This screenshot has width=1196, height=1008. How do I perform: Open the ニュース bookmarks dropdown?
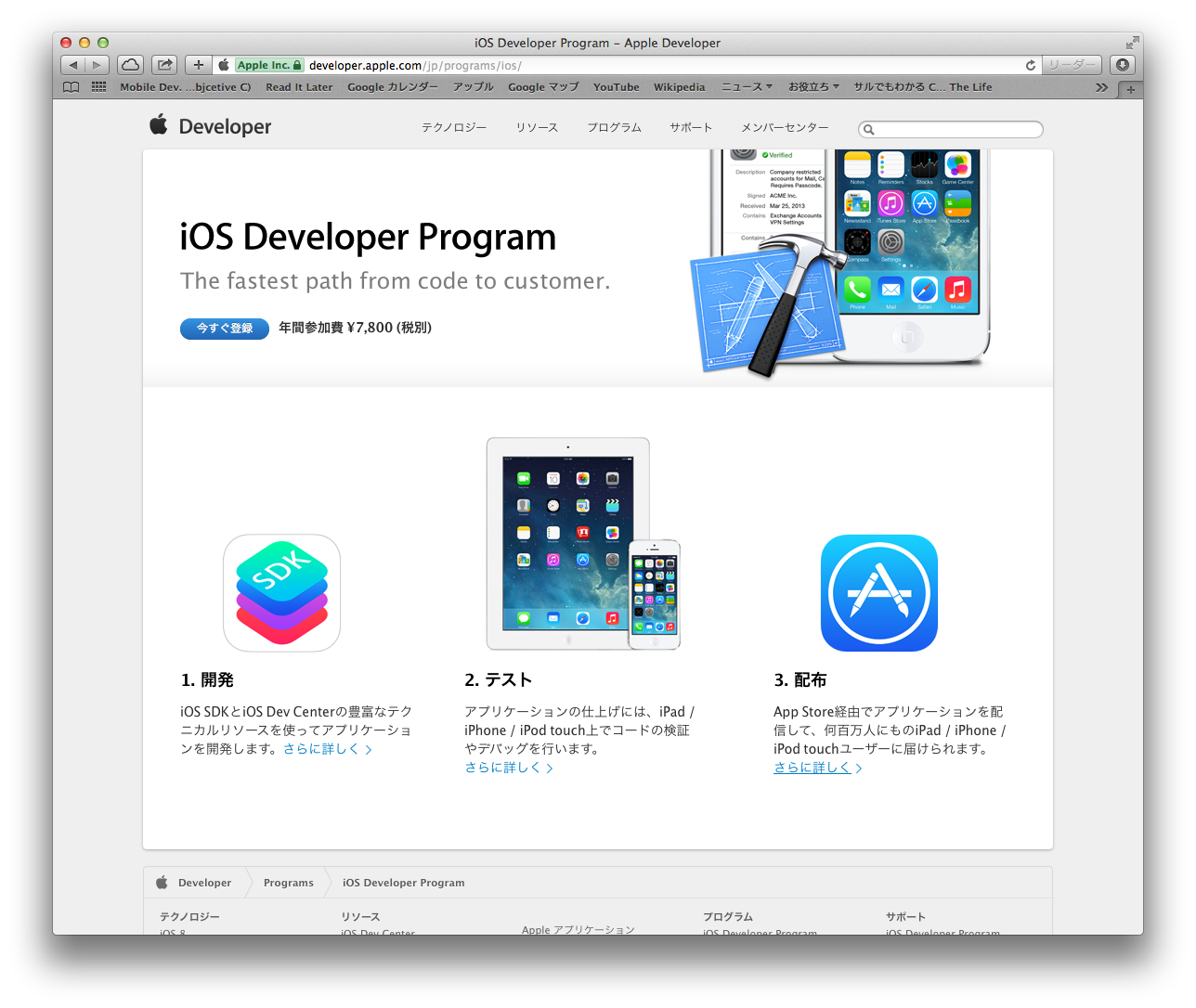pos(747,87)
